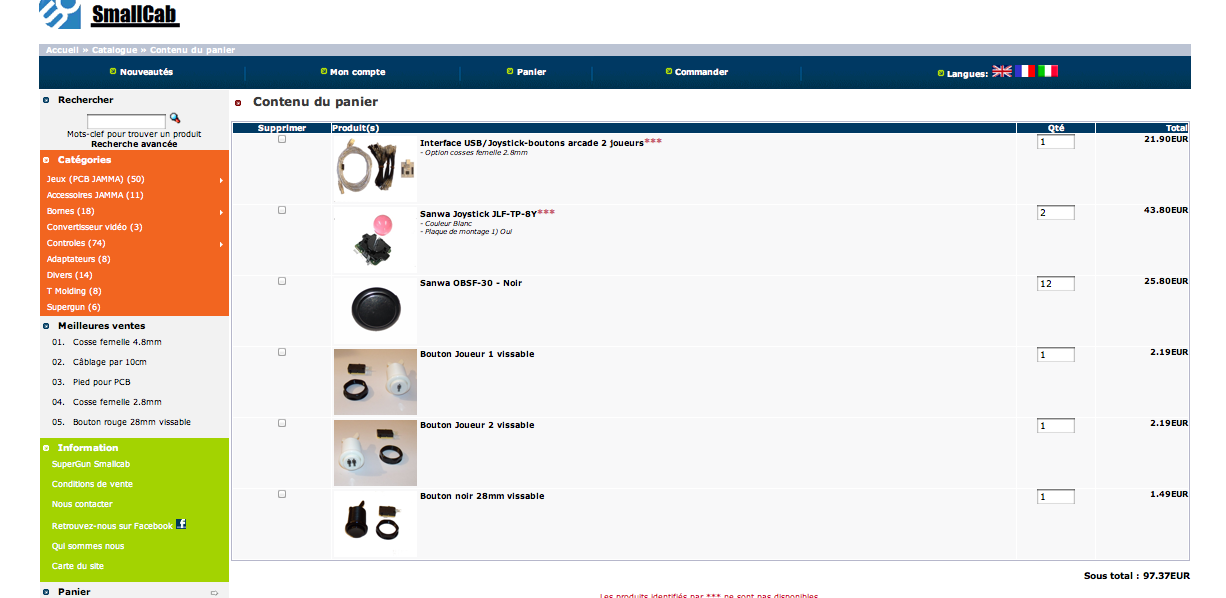The width and height of the screenshot is (1226, 598).
Task: Select the French flag language icon
Action: click(x=1025, y=72)
